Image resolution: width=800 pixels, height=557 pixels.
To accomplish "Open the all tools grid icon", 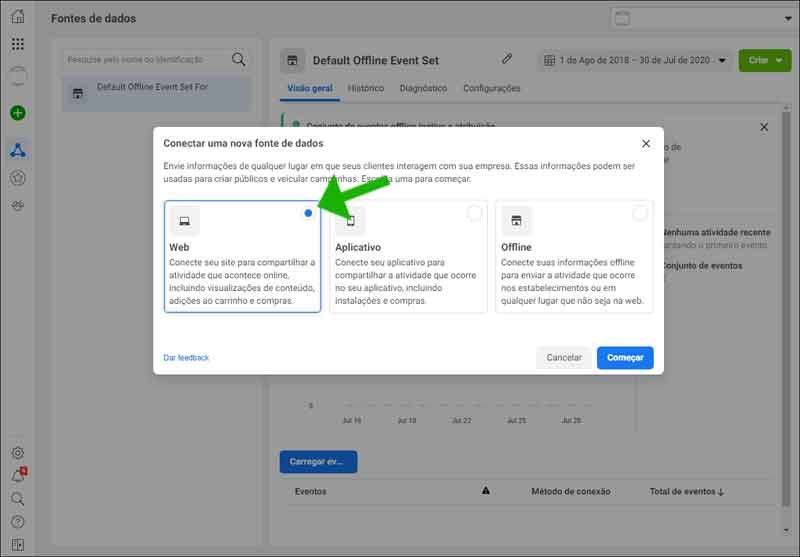I will coord(18,44).
